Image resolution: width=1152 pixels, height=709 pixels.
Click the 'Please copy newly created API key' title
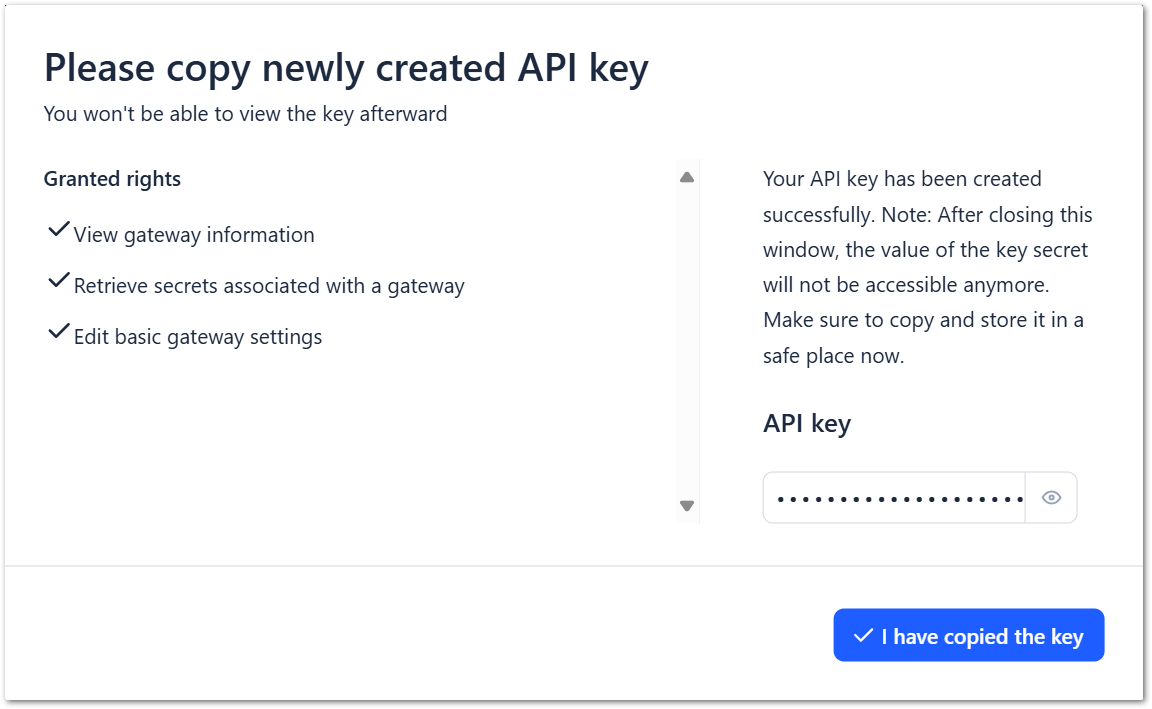(x=346, y=68)
